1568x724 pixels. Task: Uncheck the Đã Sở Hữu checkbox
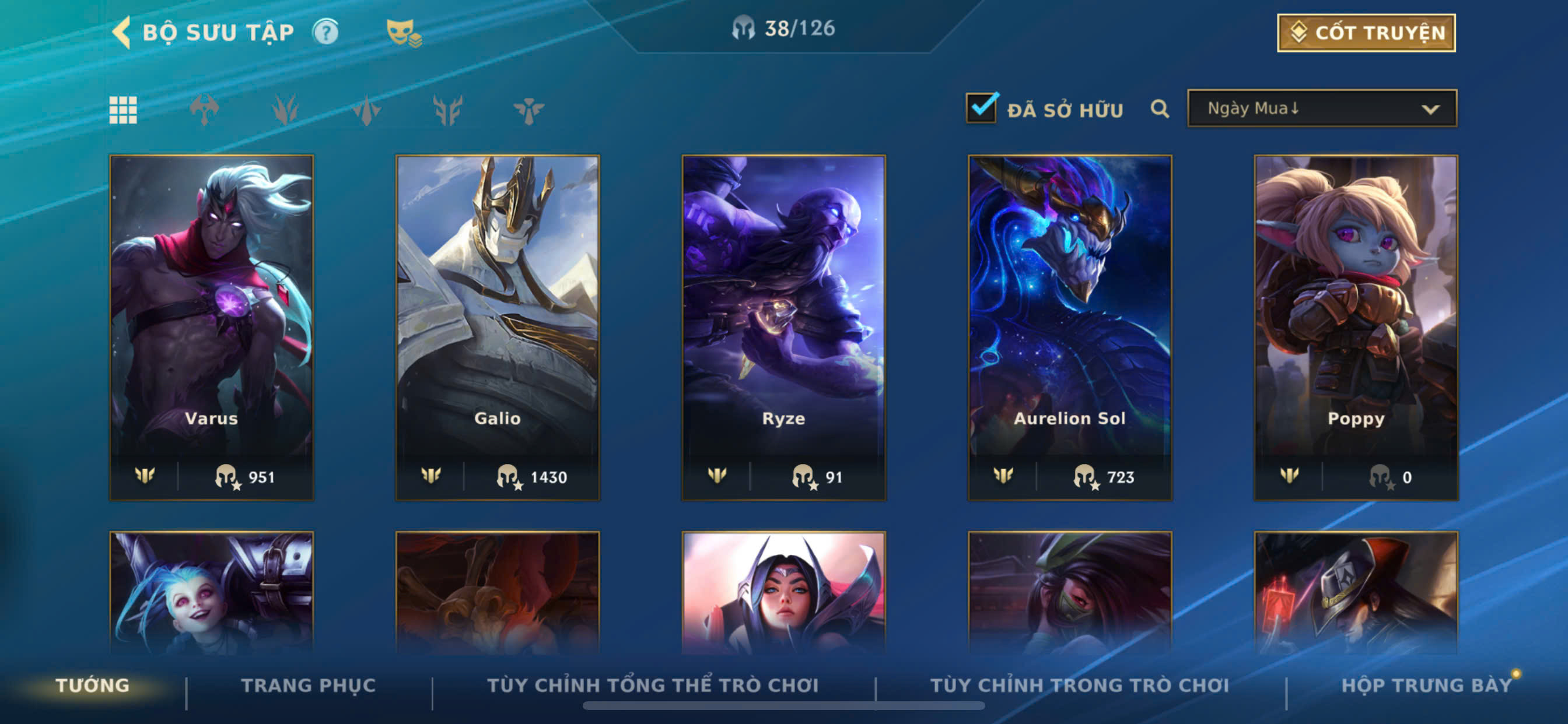click(x=981, y=108)
